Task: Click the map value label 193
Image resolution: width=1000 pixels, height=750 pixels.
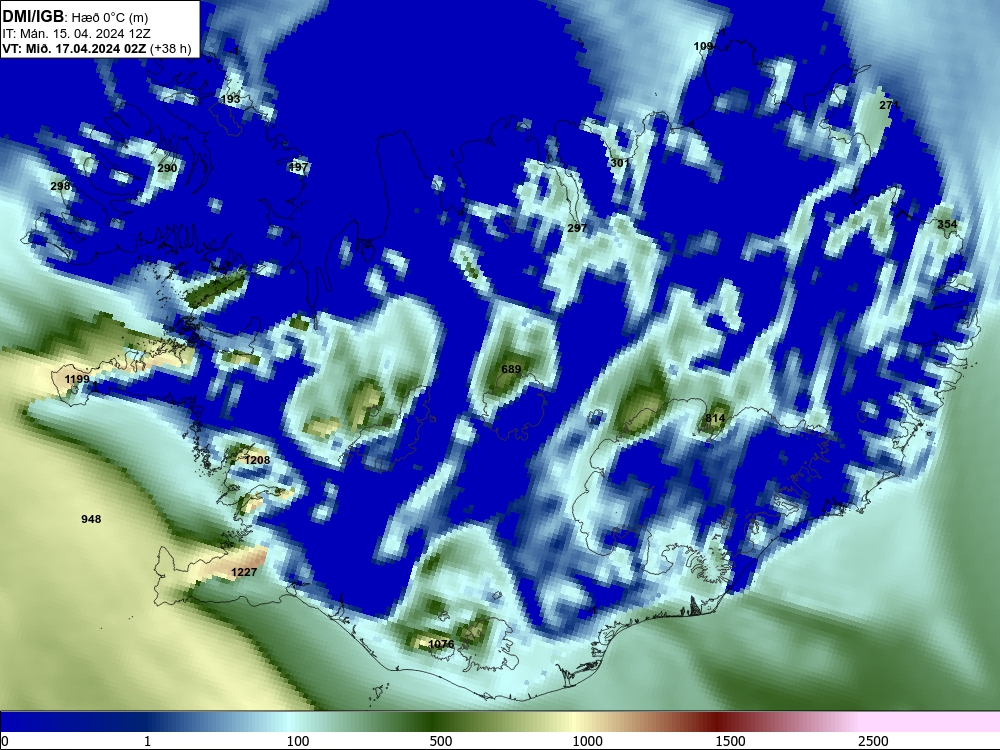Action: 230,99
